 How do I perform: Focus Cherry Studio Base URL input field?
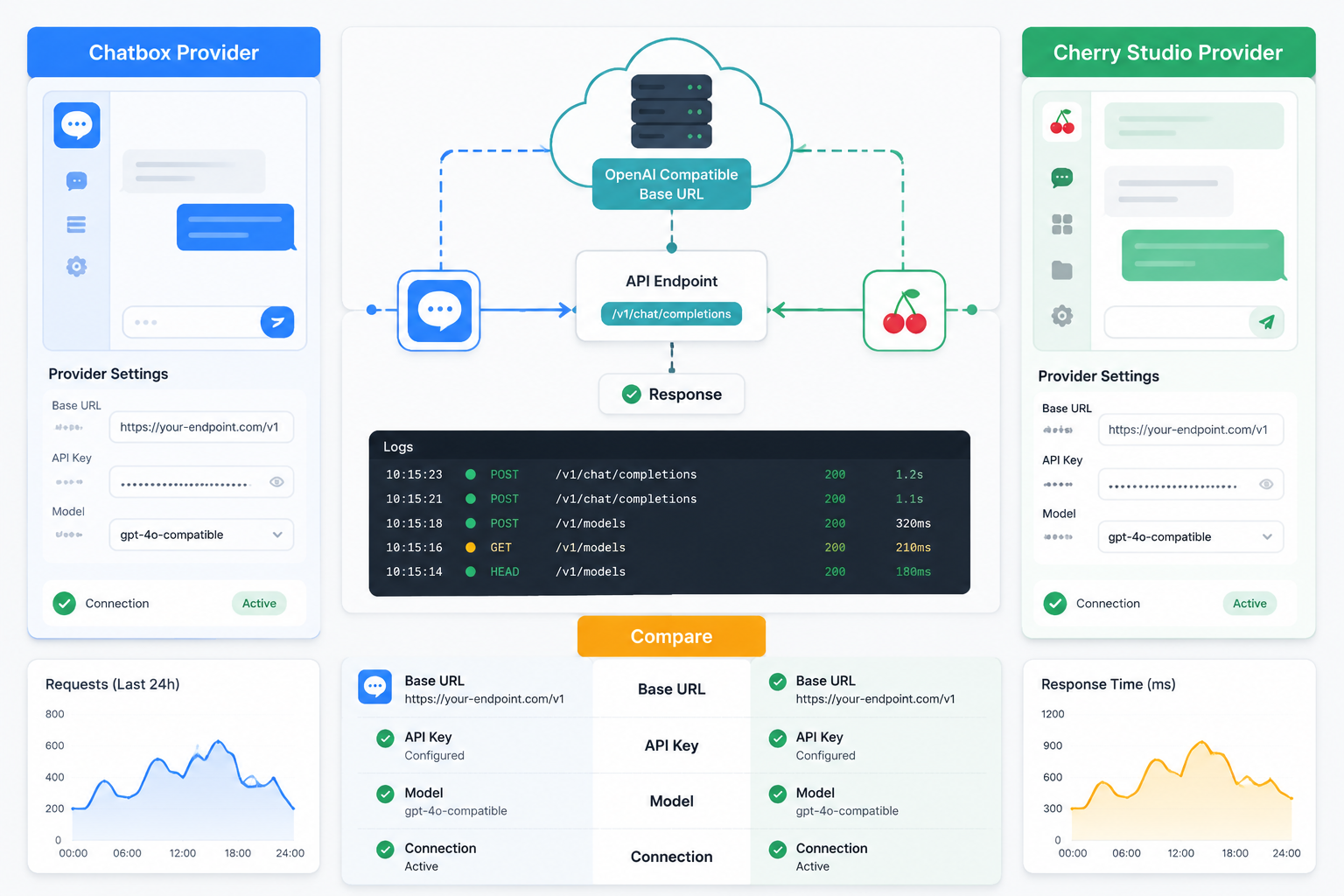pos(1191,430)
